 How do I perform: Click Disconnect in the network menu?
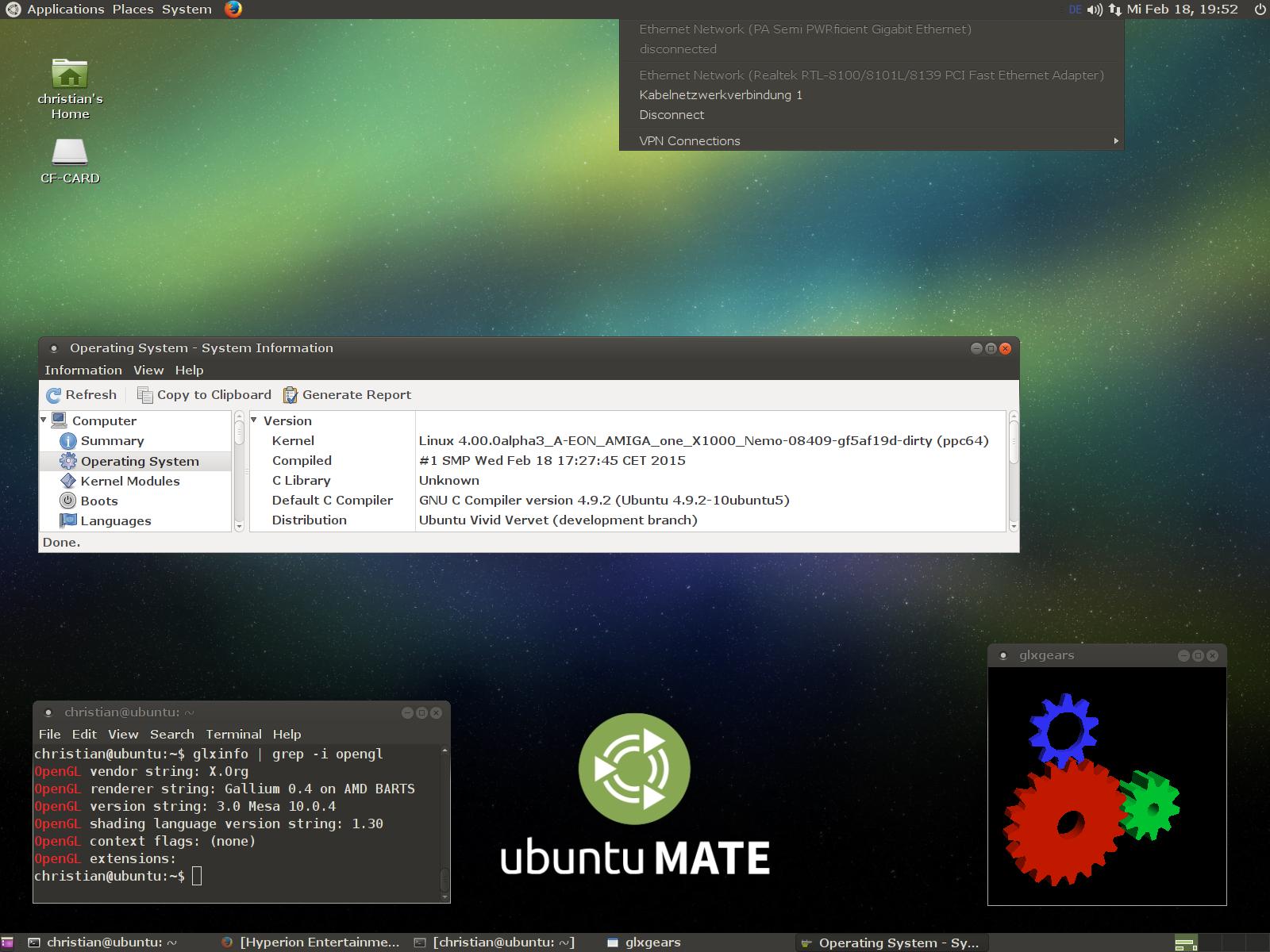coord(672,115)
